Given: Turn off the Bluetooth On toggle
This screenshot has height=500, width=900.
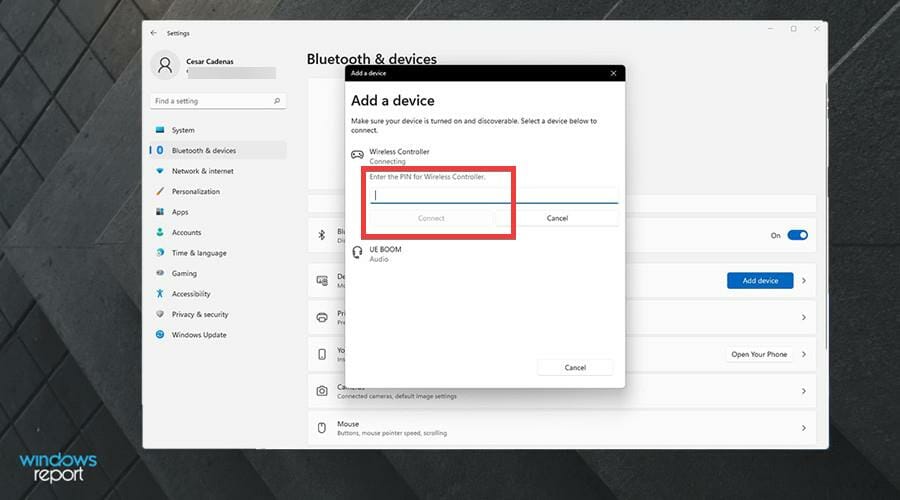Looking at the screenshot, I should pos(797,235).
